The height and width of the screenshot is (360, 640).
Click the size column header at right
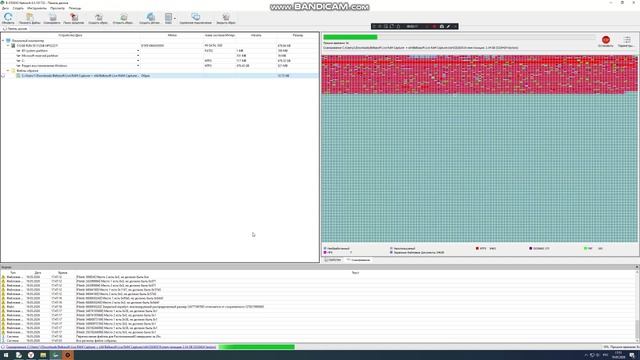298,36
